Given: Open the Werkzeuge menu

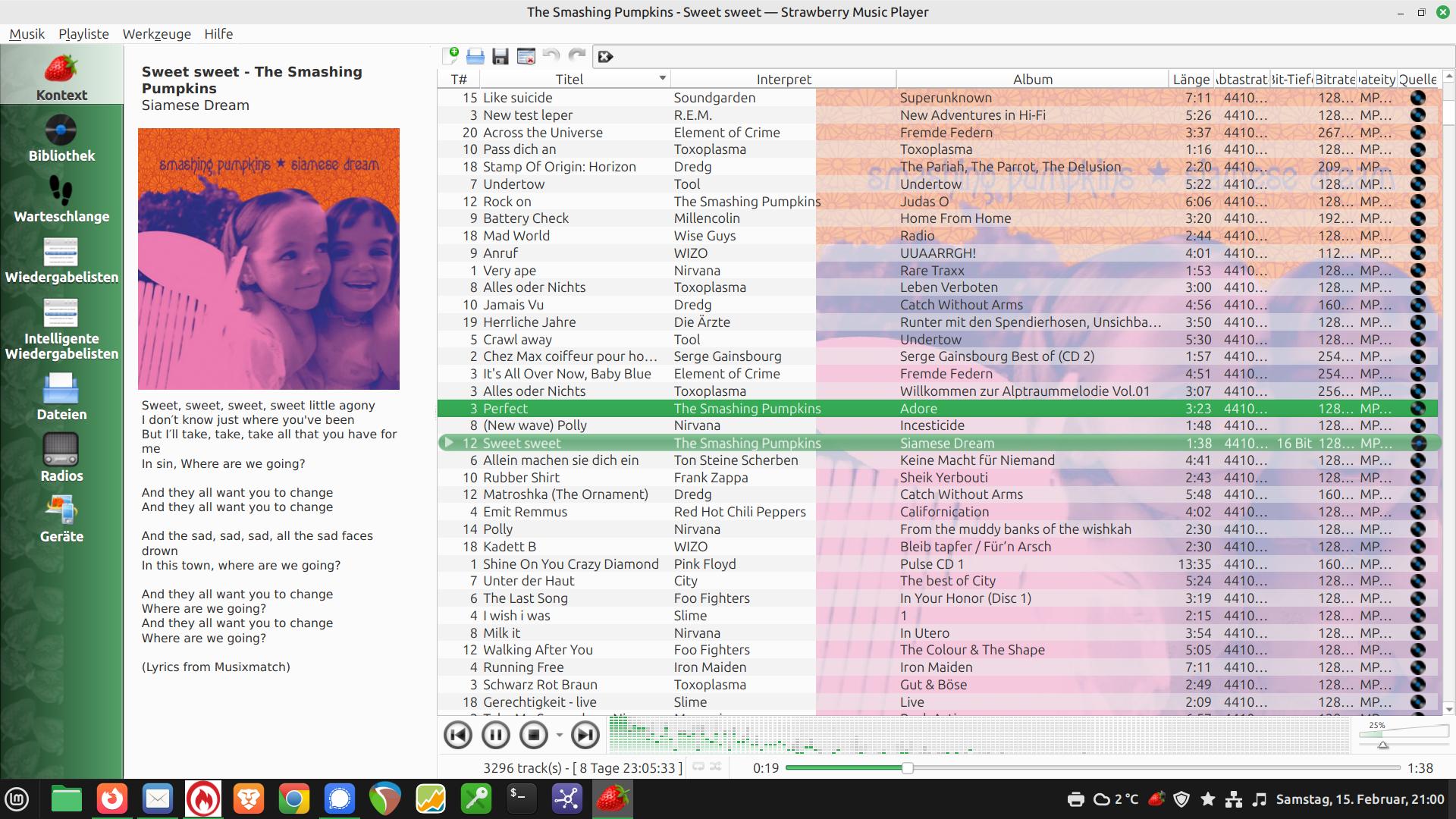Looking at the screenshot, I should pos(156,34).
